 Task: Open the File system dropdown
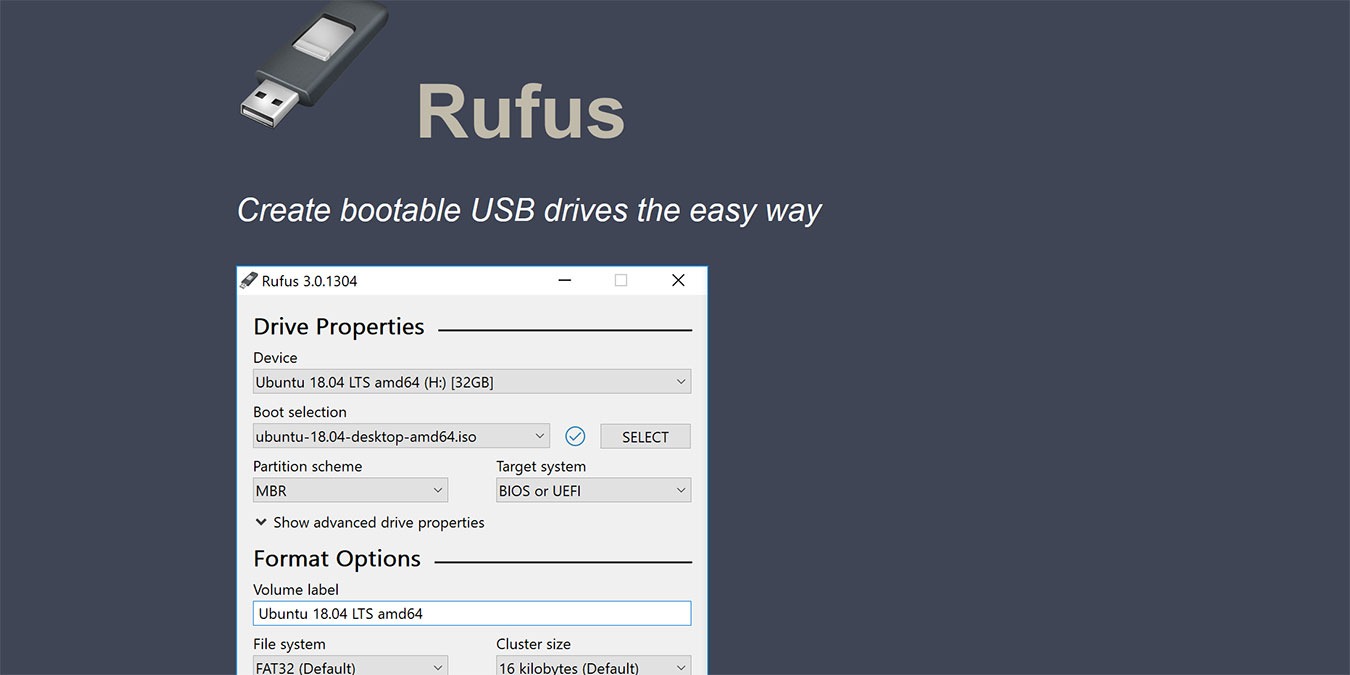pyautogui.click(x=350, y=665)
